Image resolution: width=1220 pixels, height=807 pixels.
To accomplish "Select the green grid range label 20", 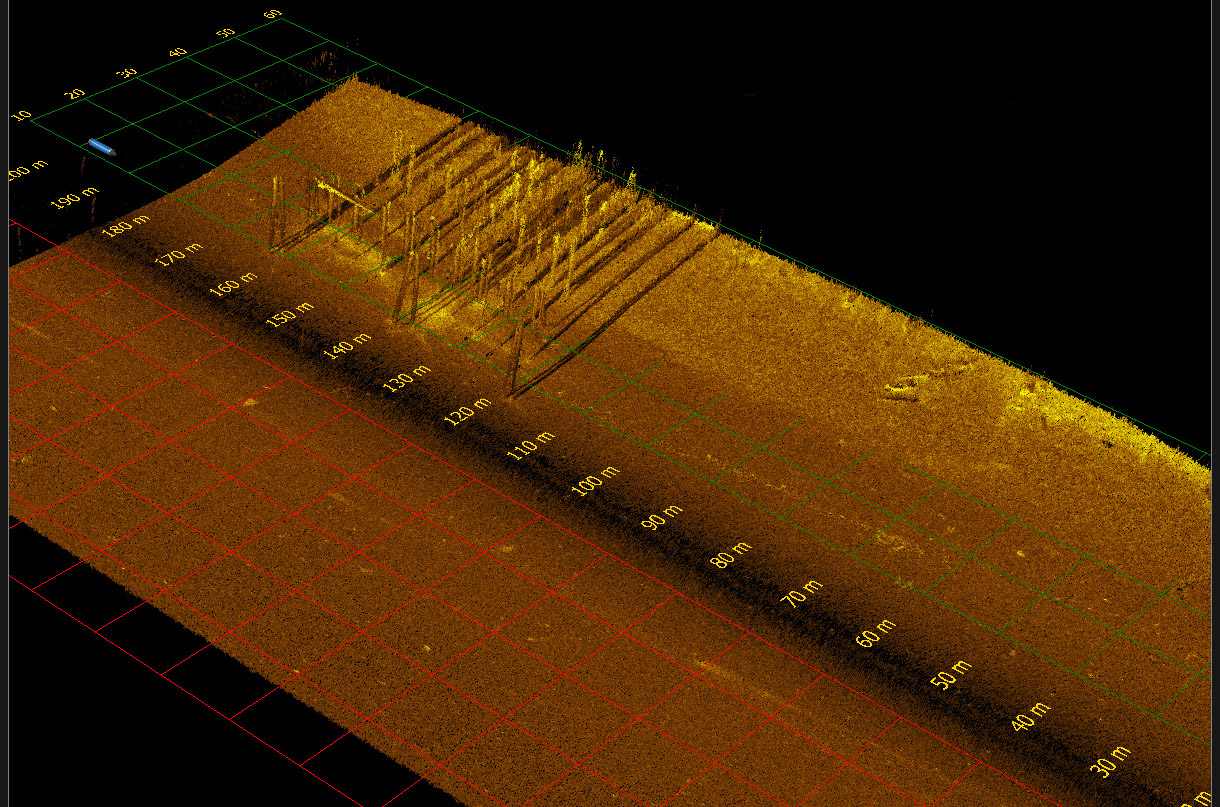I will coord(75,93).
